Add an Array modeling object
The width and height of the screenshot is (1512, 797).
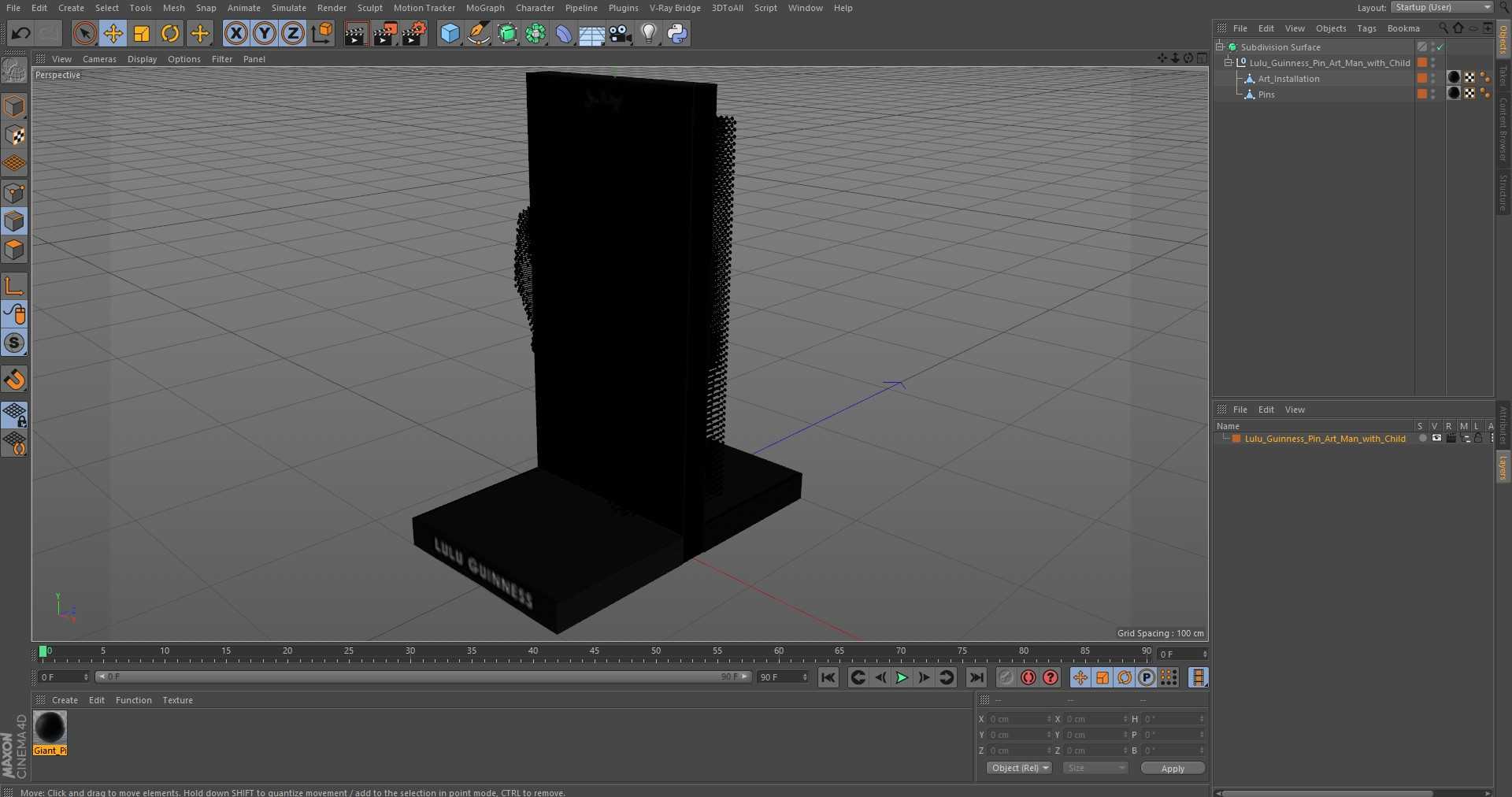click(535, 33)
